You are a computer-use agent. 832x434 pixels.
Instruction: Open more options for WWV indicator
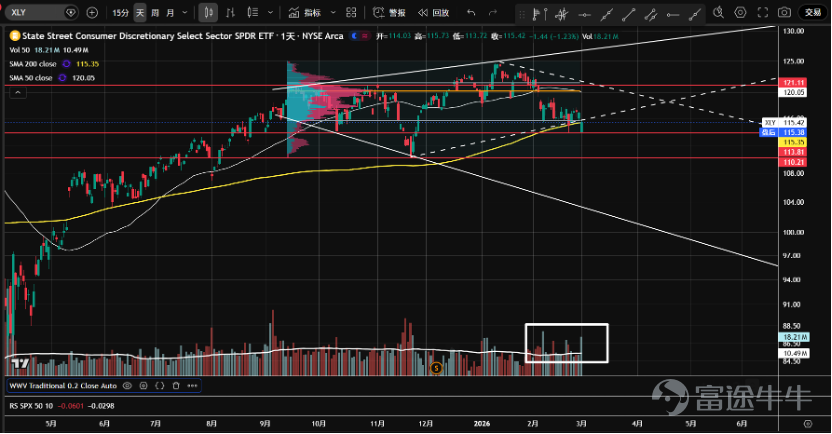[192, 386]
